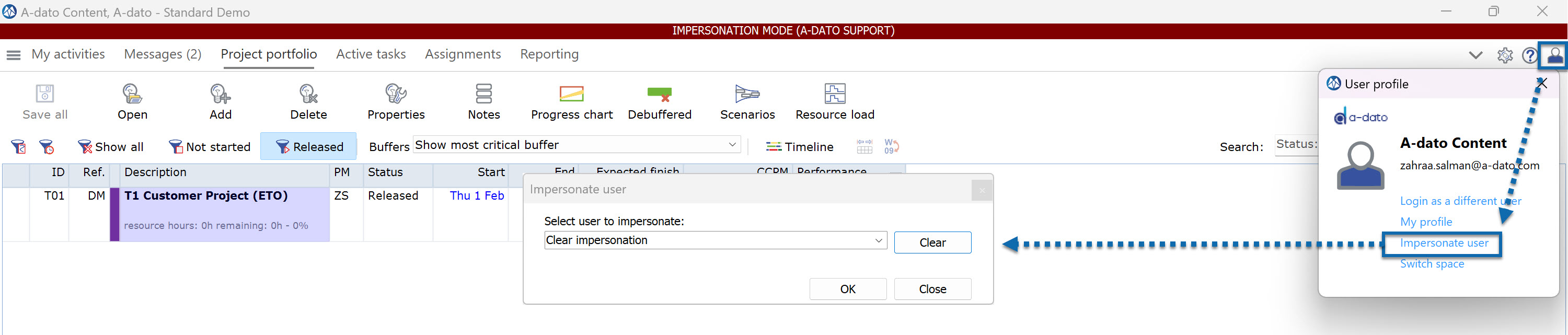
Task: Switch to Reporting tab
Action: pos(549,54)
